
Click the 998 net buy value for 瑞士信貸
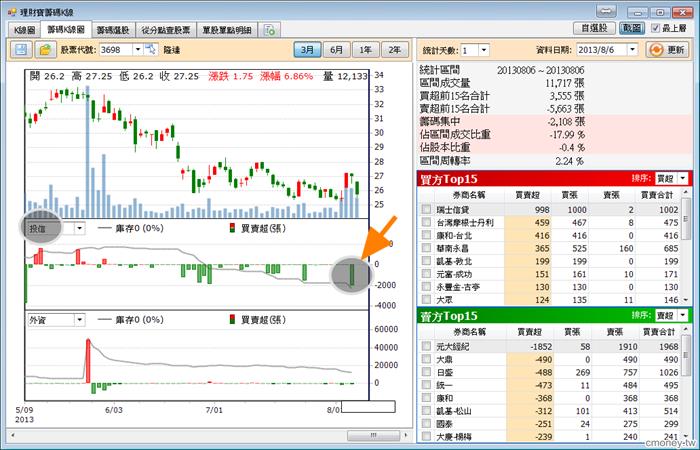coord(542,209)
